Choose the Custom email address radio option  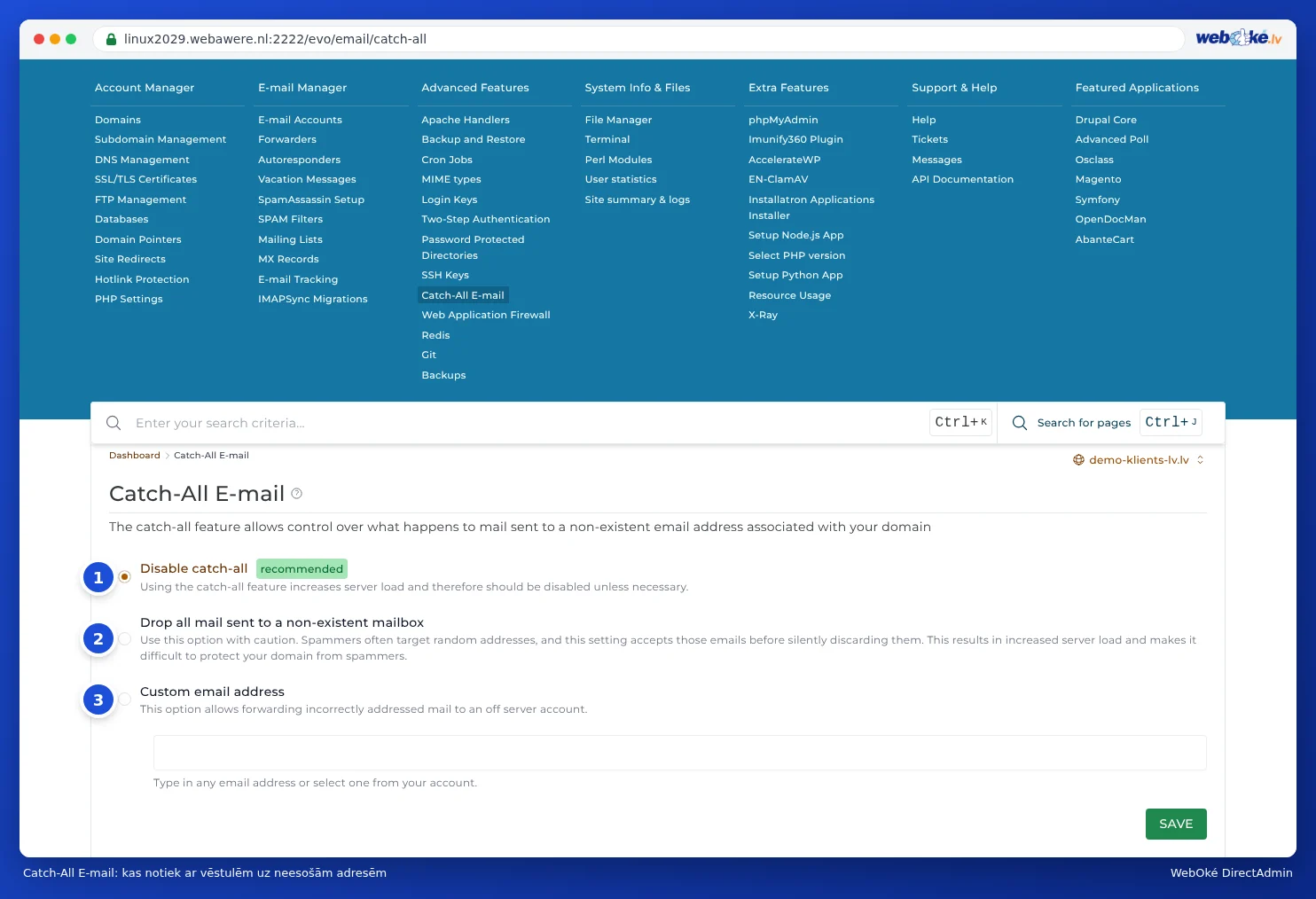click(x=125, y=700)
